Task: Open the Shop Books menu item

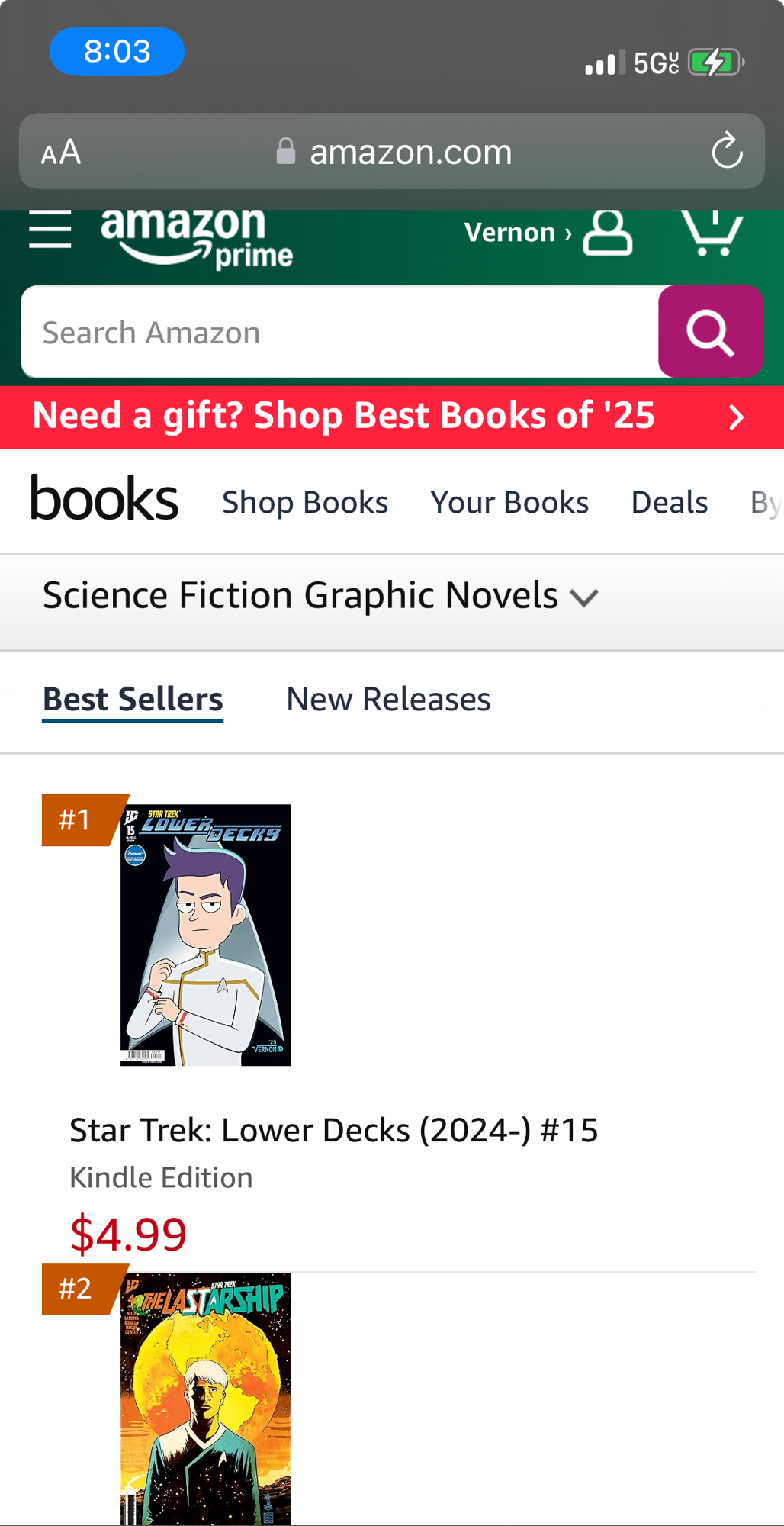Action: pos(305,503)
